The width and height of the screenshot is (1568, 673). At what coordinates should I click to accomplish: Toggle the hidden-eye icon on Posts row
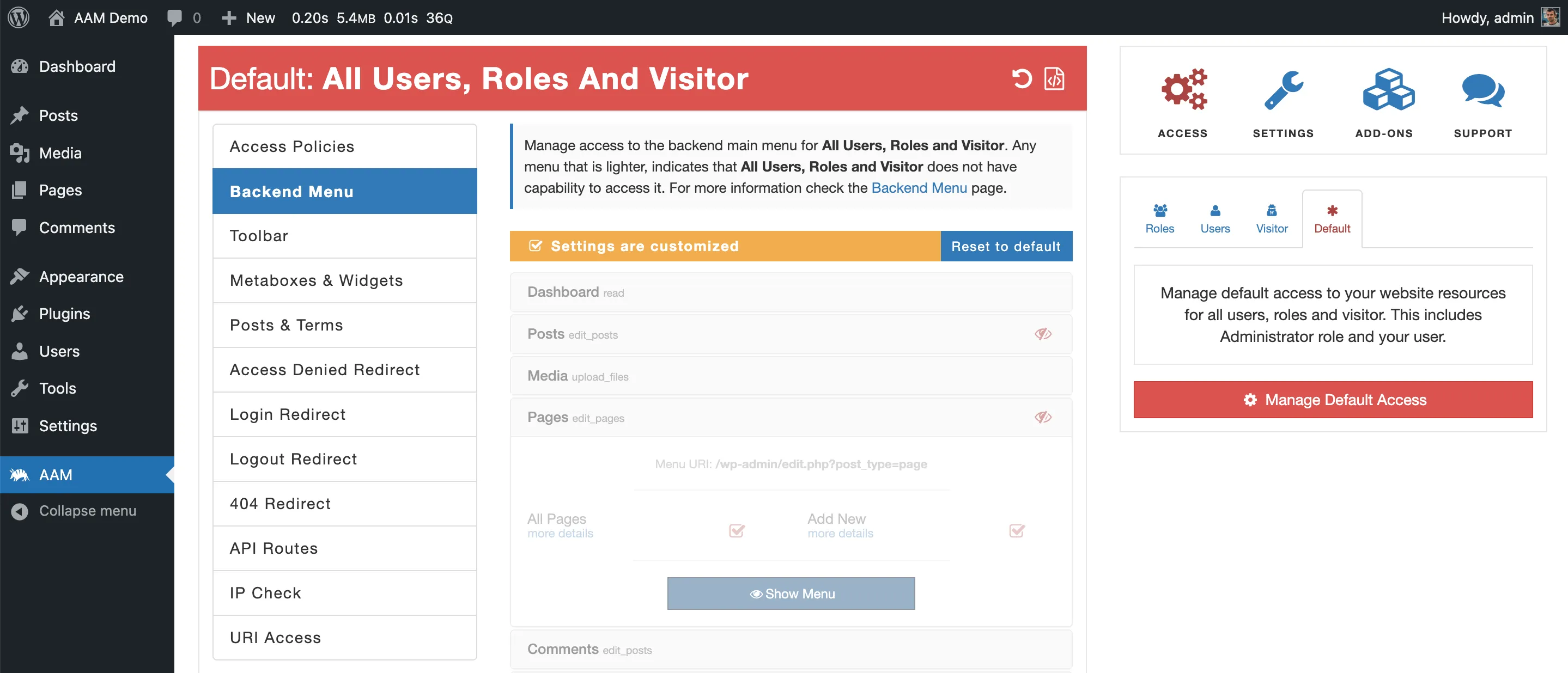click(x=1043, y=333)
